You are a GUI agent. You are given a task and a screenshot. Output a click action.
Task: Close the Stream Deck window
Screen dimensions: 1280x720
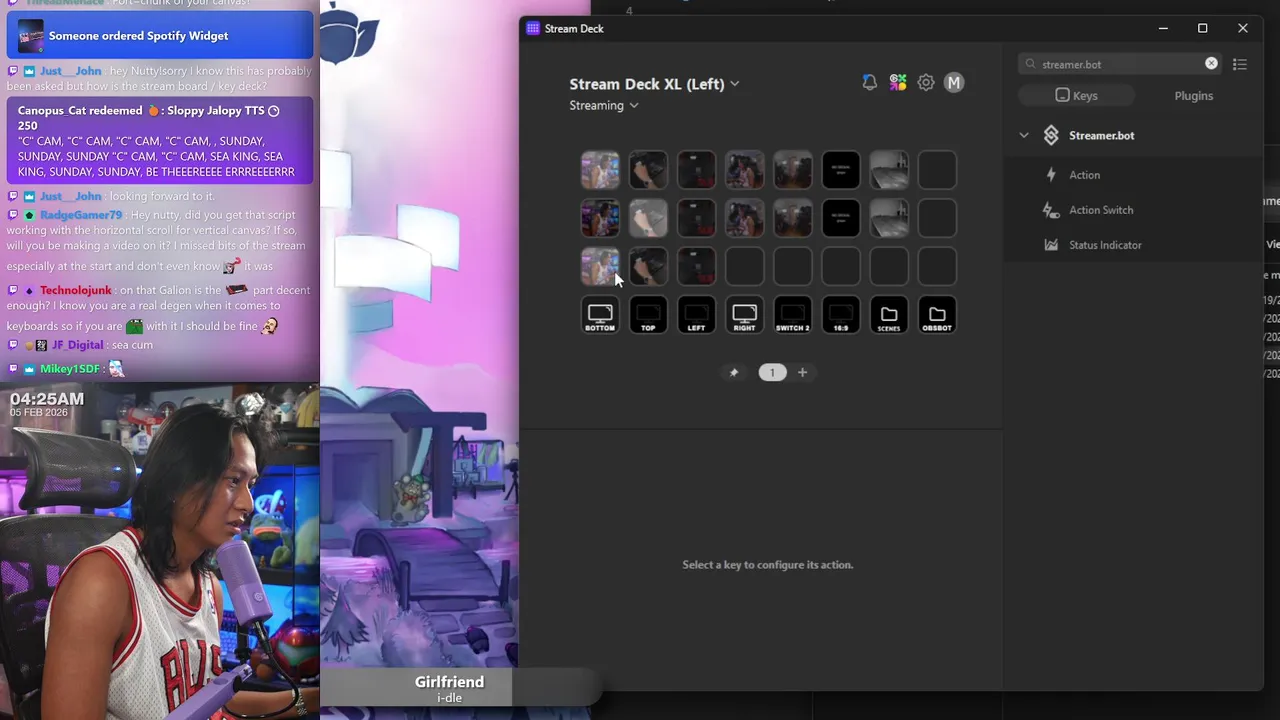(1243, 29)
